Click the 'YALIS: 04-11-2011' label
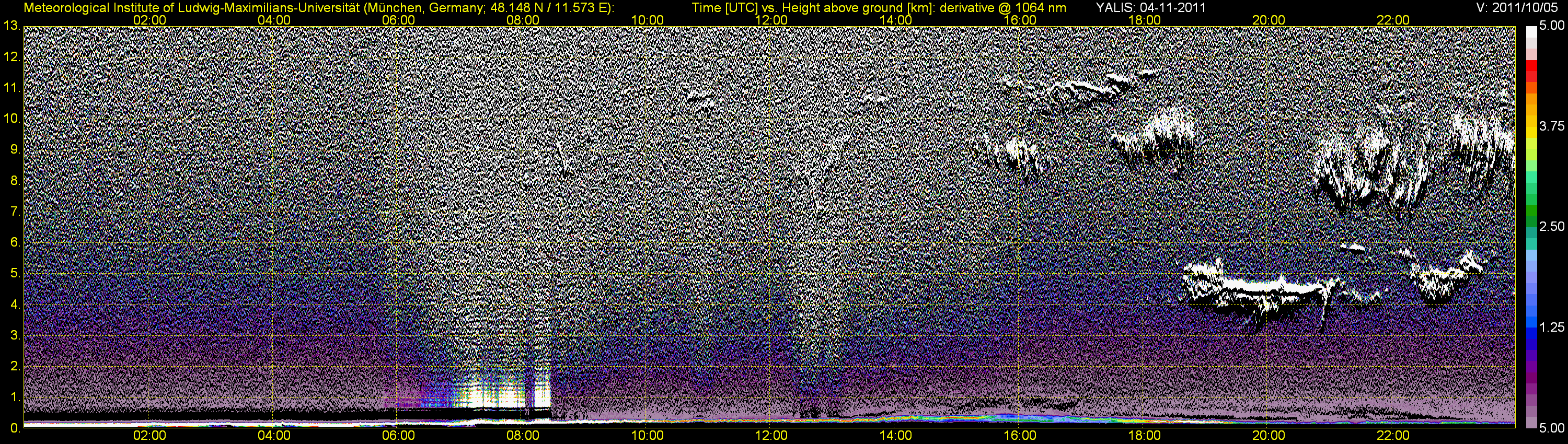 (x=1150, y=8)
